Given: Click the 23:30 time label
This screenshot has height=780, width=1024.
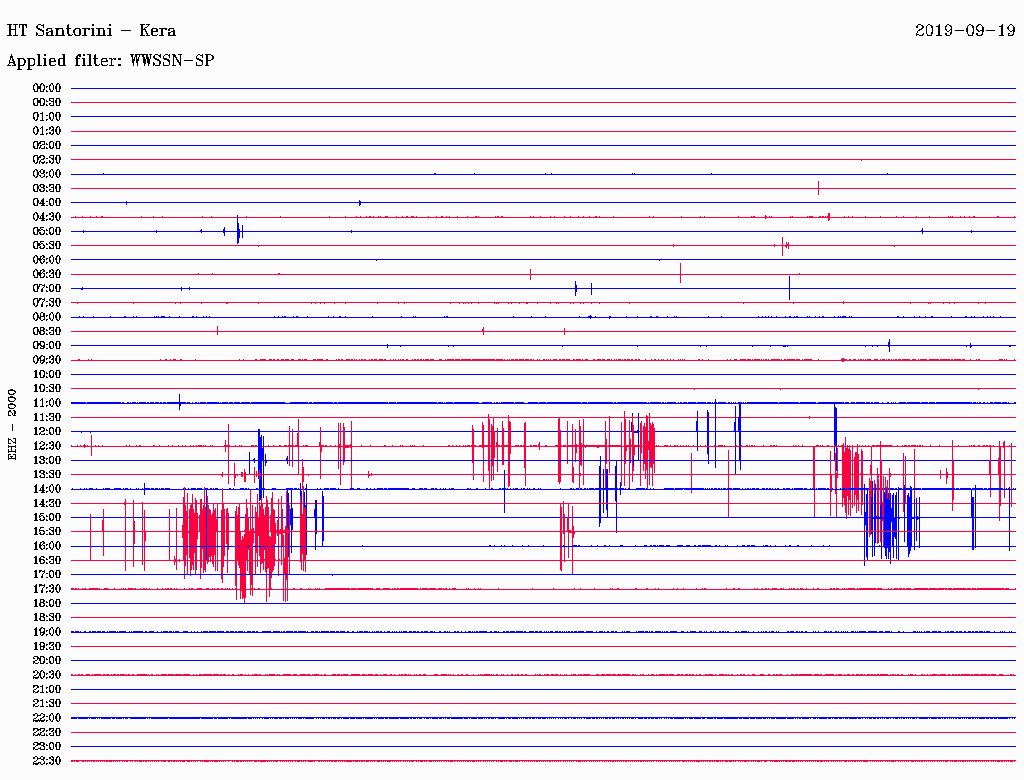Looking at the screenshot, I should pos(47,761).
